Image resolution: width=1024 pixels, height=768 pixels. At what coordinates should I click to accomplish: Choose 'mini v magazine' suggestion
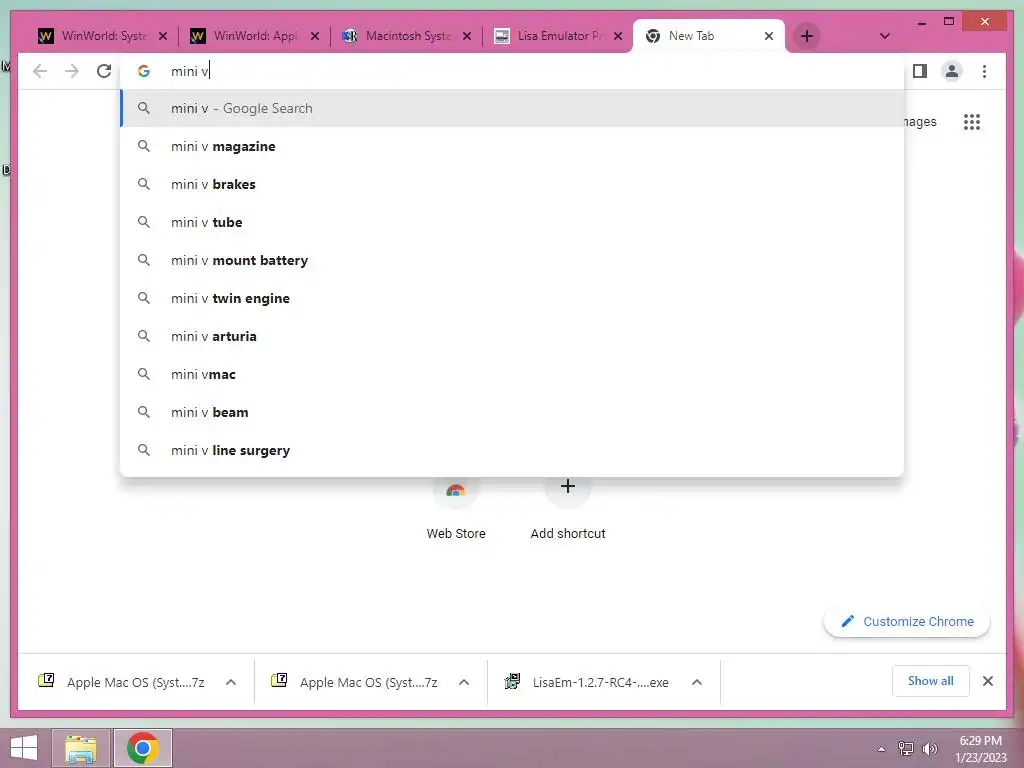512,146
